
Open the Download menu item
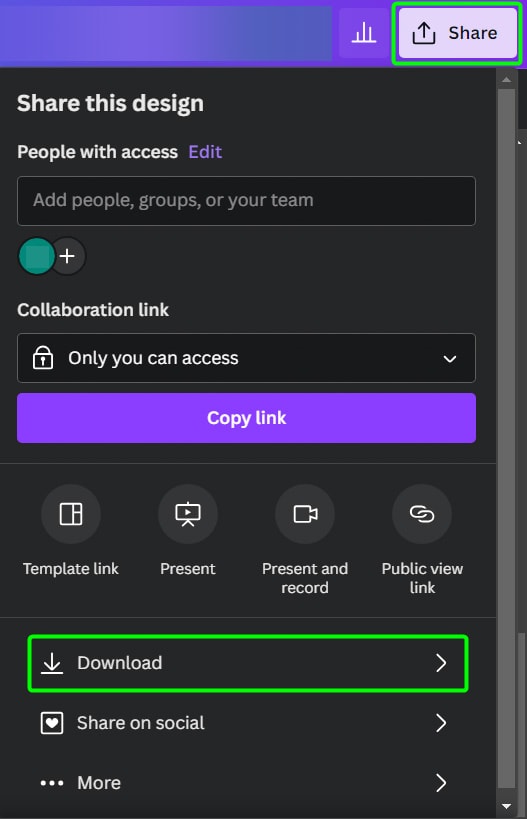pos(248,663)
